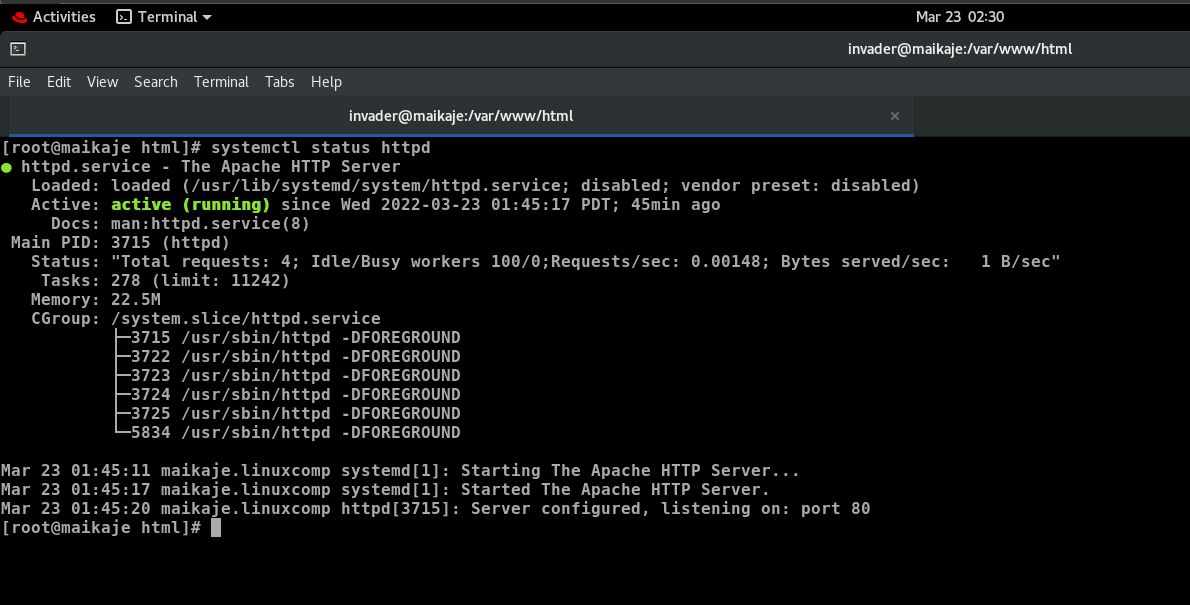This screenshot has height=605, width=1190.
Task: Click the cursor at the last shell prompt
Action: [216, 528]
